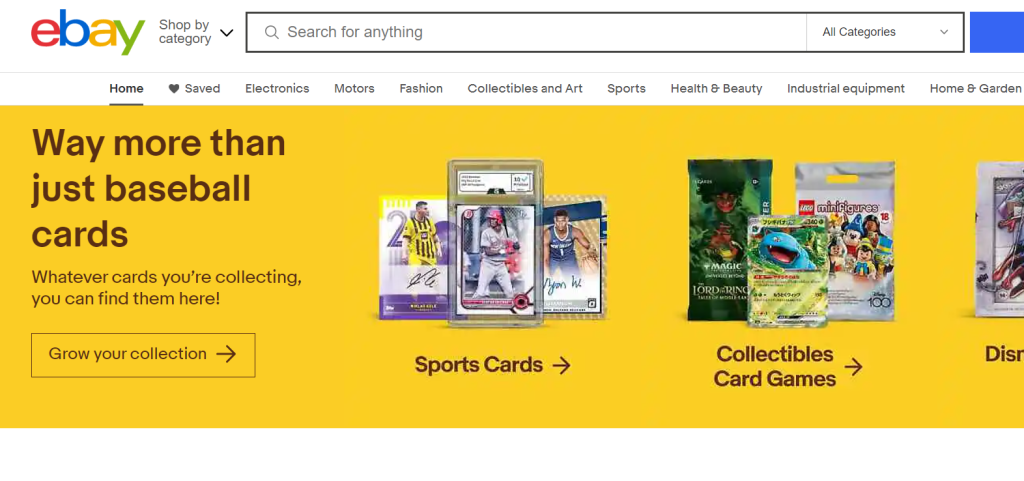Image resolution: width=1024 pixels, height=481 pixels.
Task: Click the sports cards image thumbnail
Action: click(x=493, y=242)
